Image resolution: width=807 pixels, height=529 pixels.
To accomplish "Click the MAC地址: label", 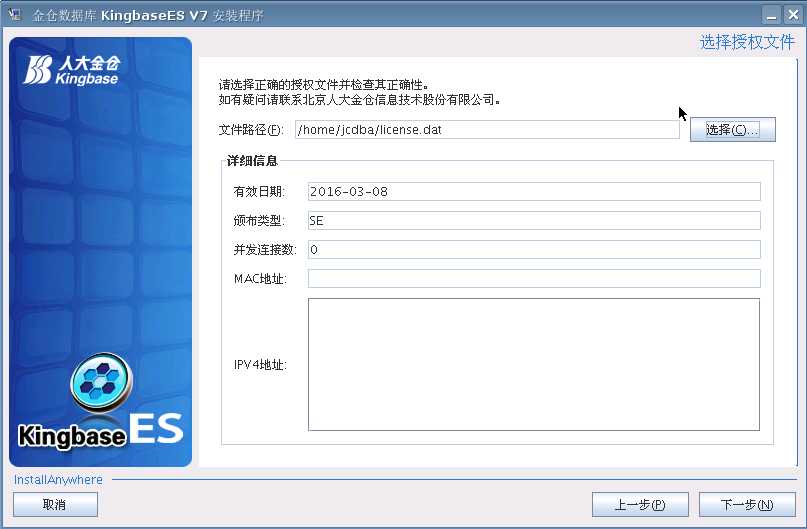I will click(x=260, y=279).
